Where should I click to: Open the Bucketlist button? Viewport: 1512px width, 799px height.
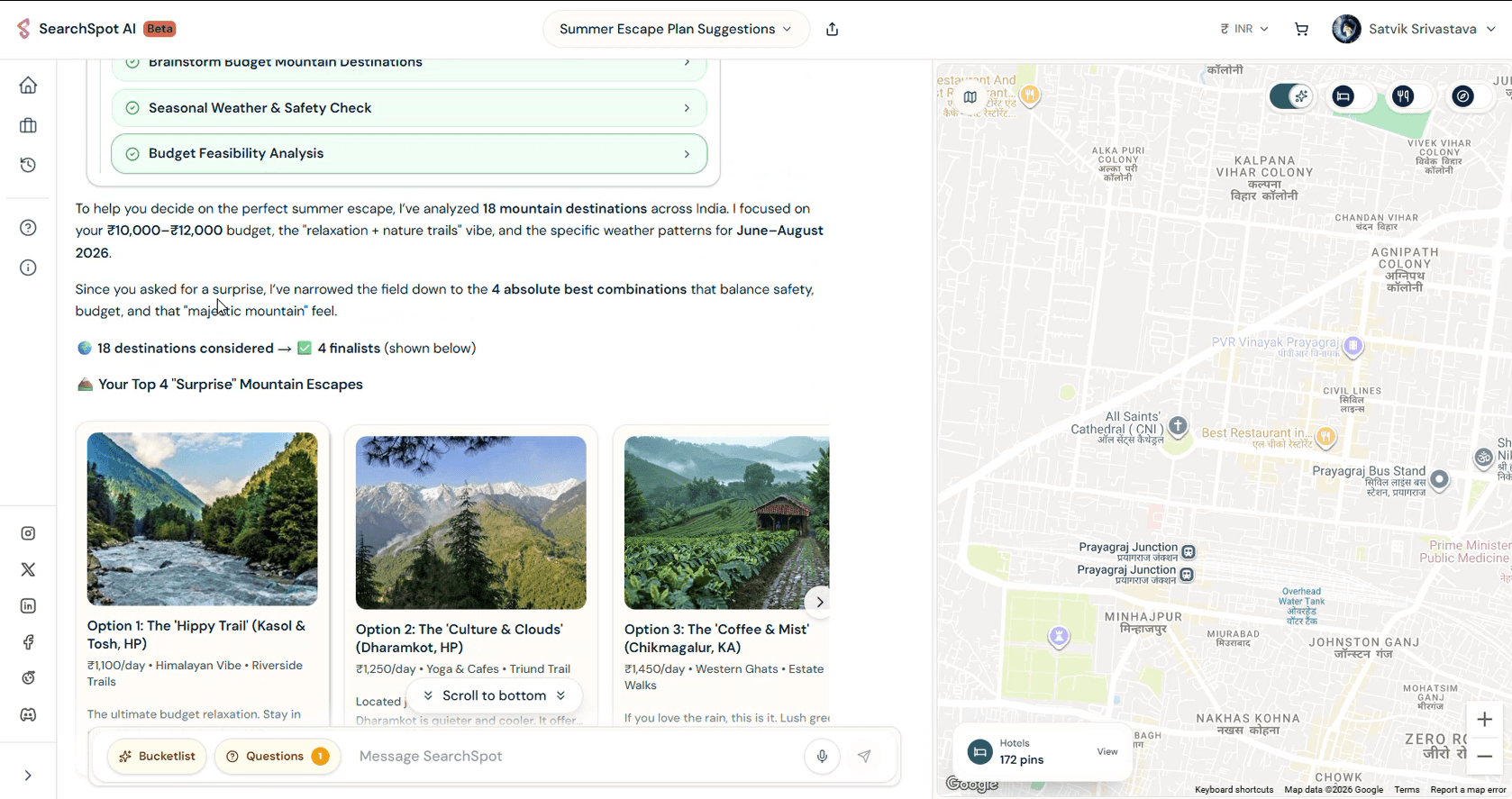coord(157,756)
